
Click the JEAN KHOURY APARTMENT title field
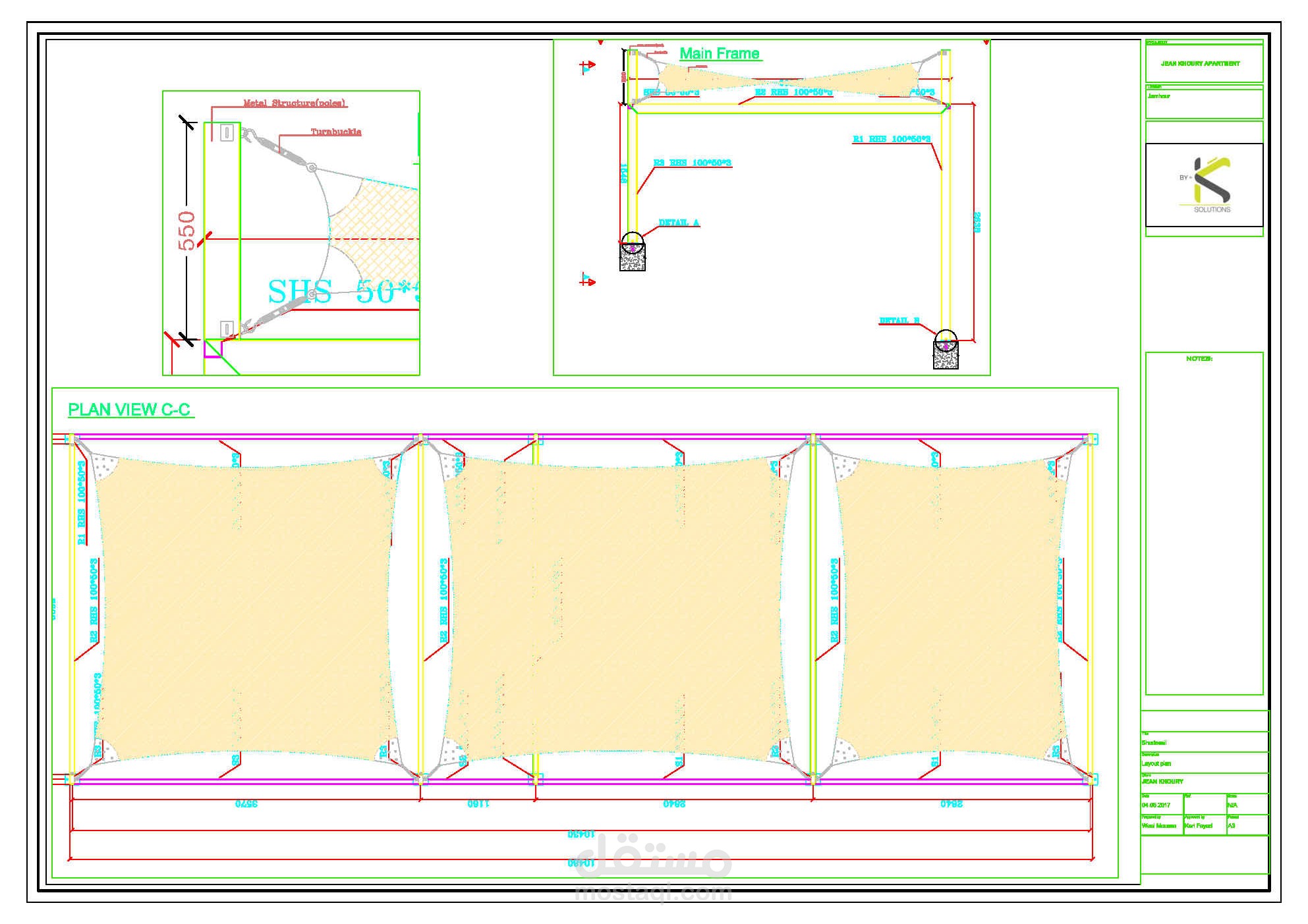coord(1200,64)
